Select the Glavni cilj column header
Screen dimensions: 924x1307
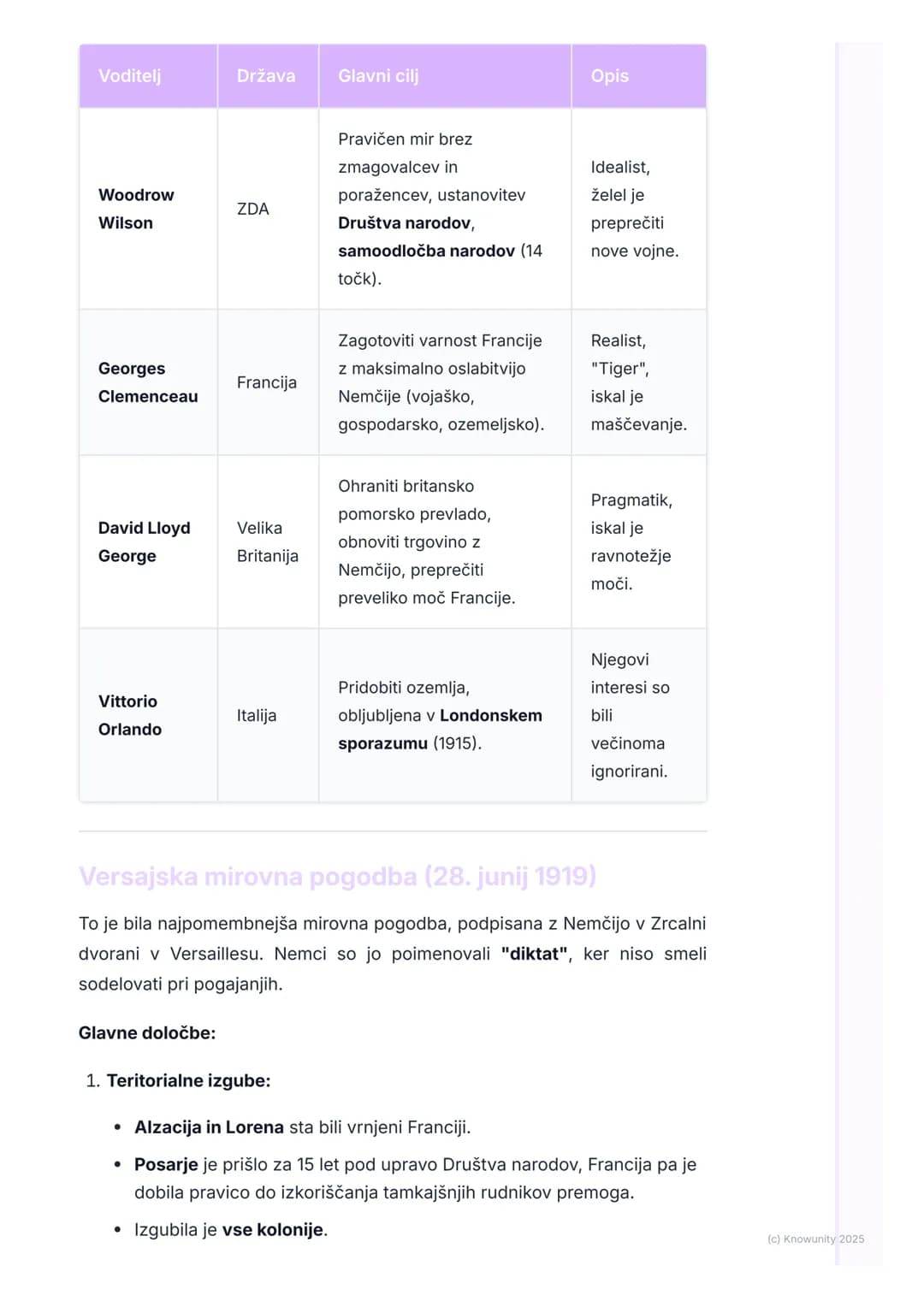(445, 76)
